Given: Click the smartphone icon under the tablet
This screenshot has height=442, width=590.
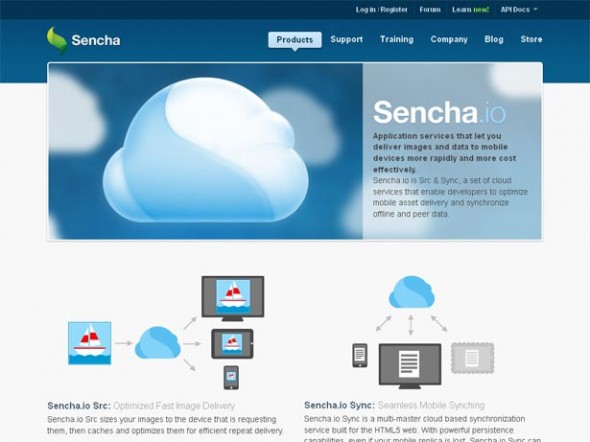Looking at the screenshot, I should pos(231,377).
